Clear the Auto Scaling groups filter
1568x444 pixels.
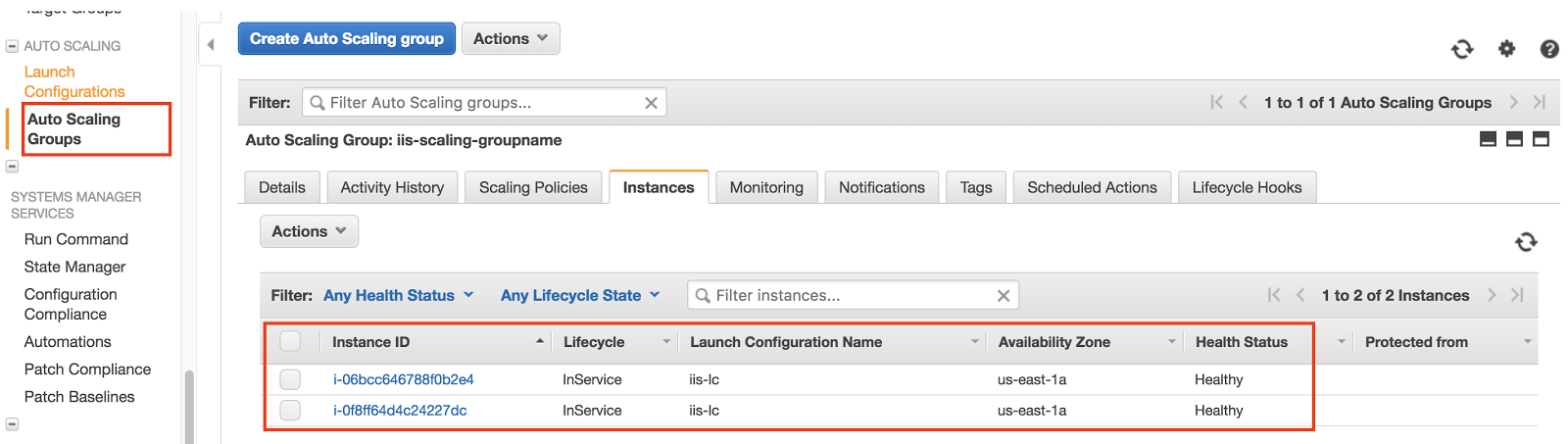click(651, 103)
